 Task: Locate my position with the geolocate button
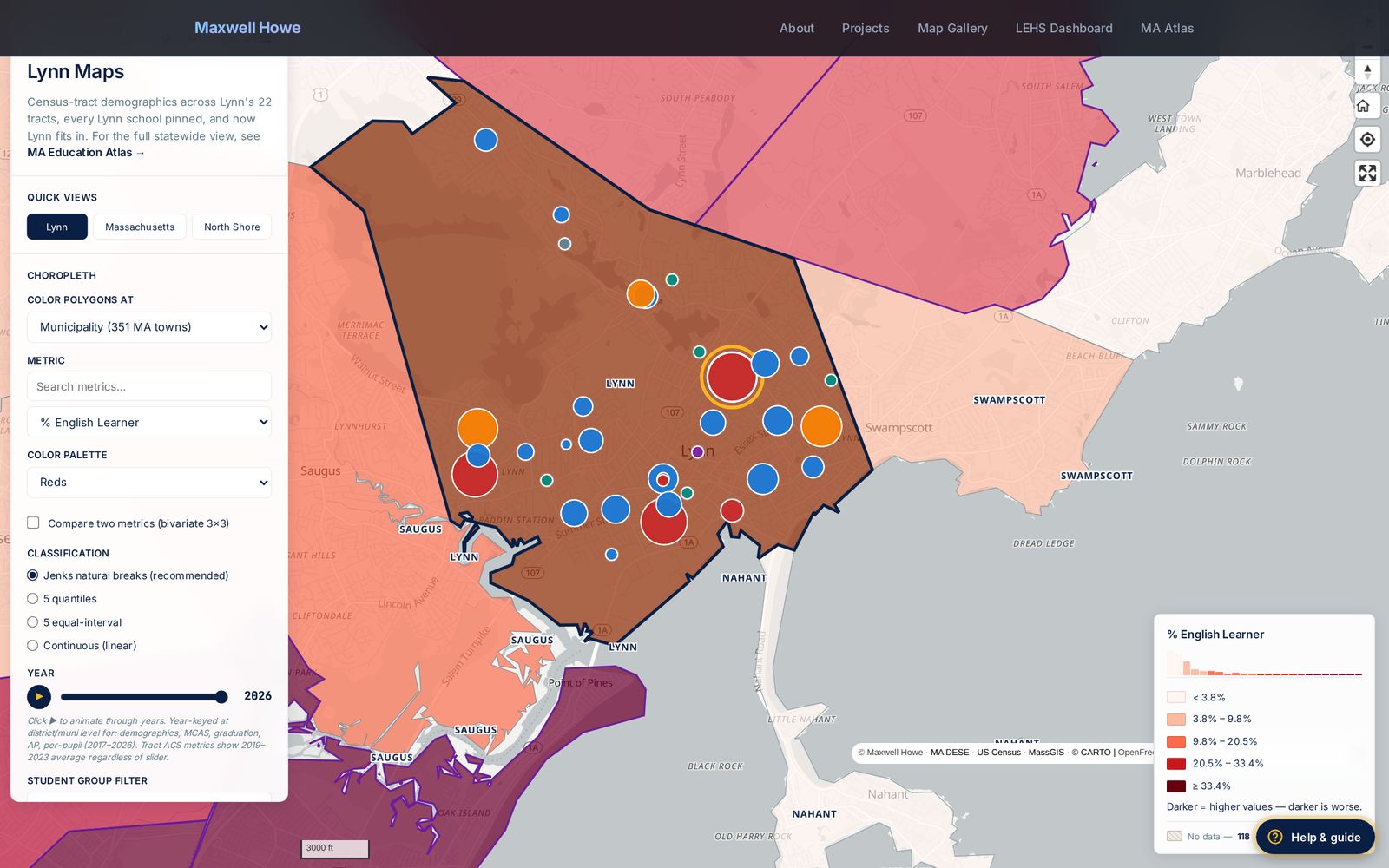[1367, 139]
